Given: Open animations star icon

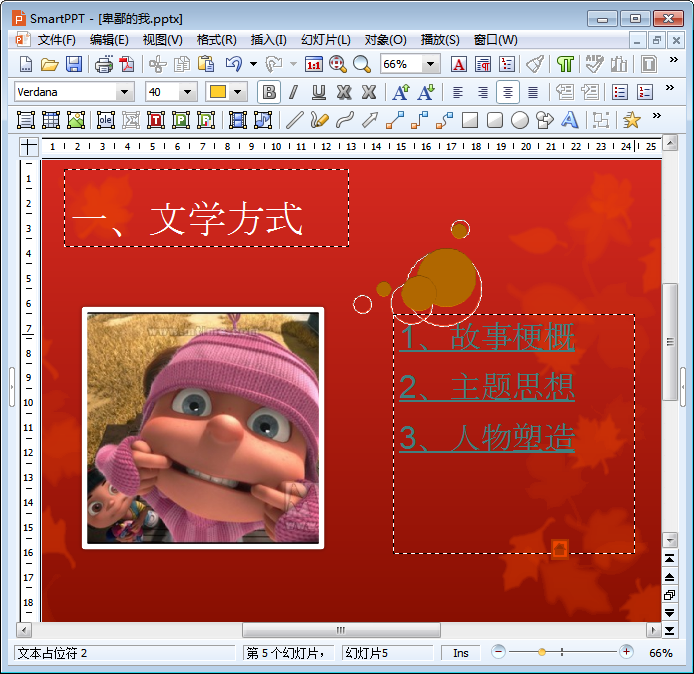Looking at the screenshot, I should tap(632, 120).
